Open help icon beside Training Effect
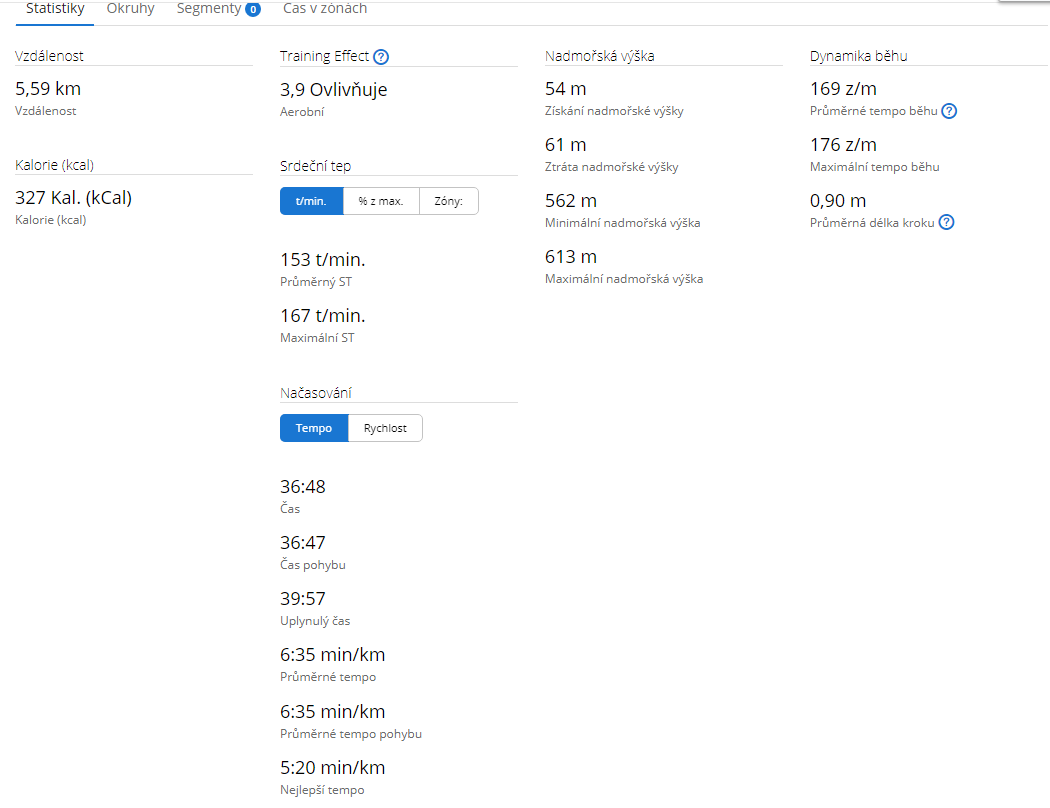 [x=381, y=57]
